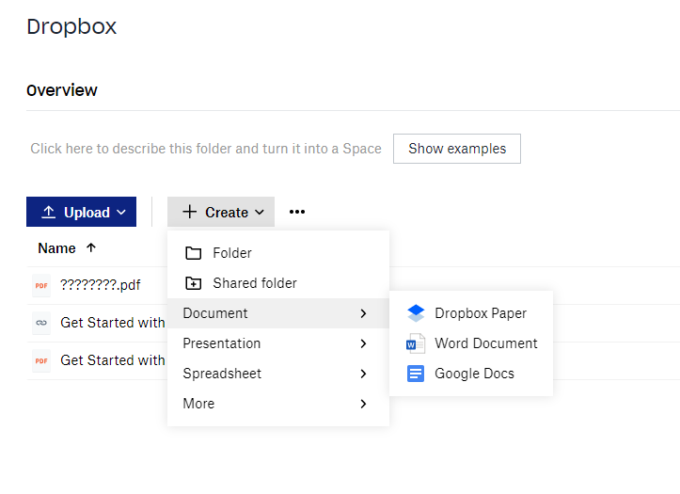
Task: Create a new Dropbox Paper document
Action: coord(471,313)
